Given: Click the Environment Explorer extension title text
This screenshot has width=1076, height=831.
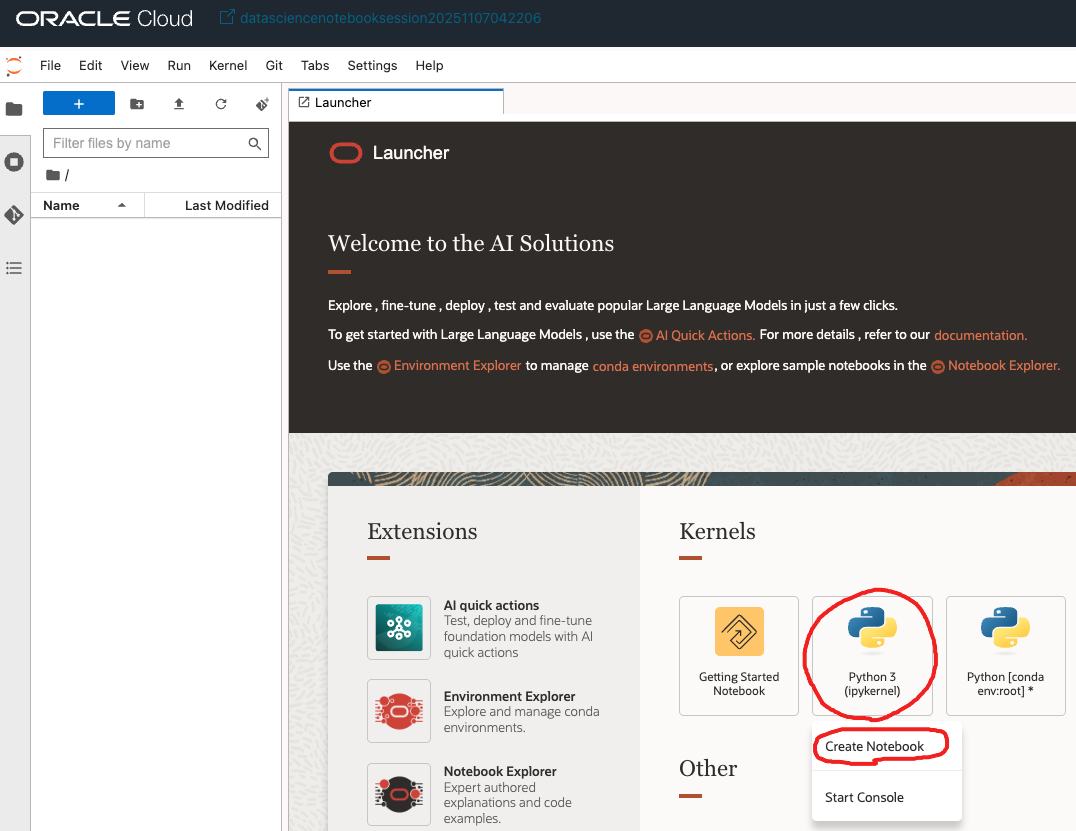Looking at the screenshot, I should [509, 697].
